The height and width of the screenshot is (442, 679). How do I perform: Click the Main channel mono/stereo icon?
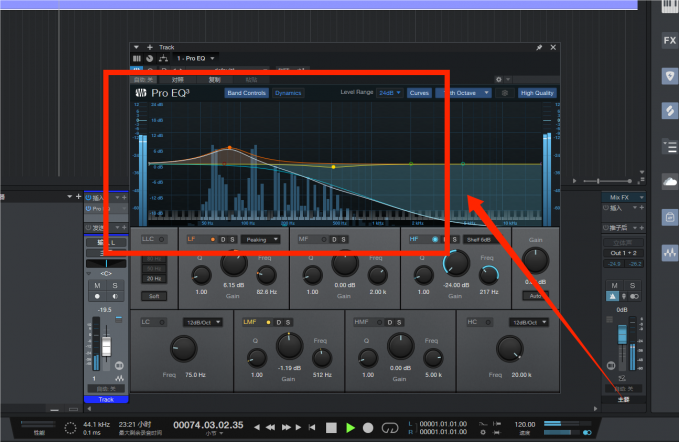pyautogui.click(x=634, y=297)
